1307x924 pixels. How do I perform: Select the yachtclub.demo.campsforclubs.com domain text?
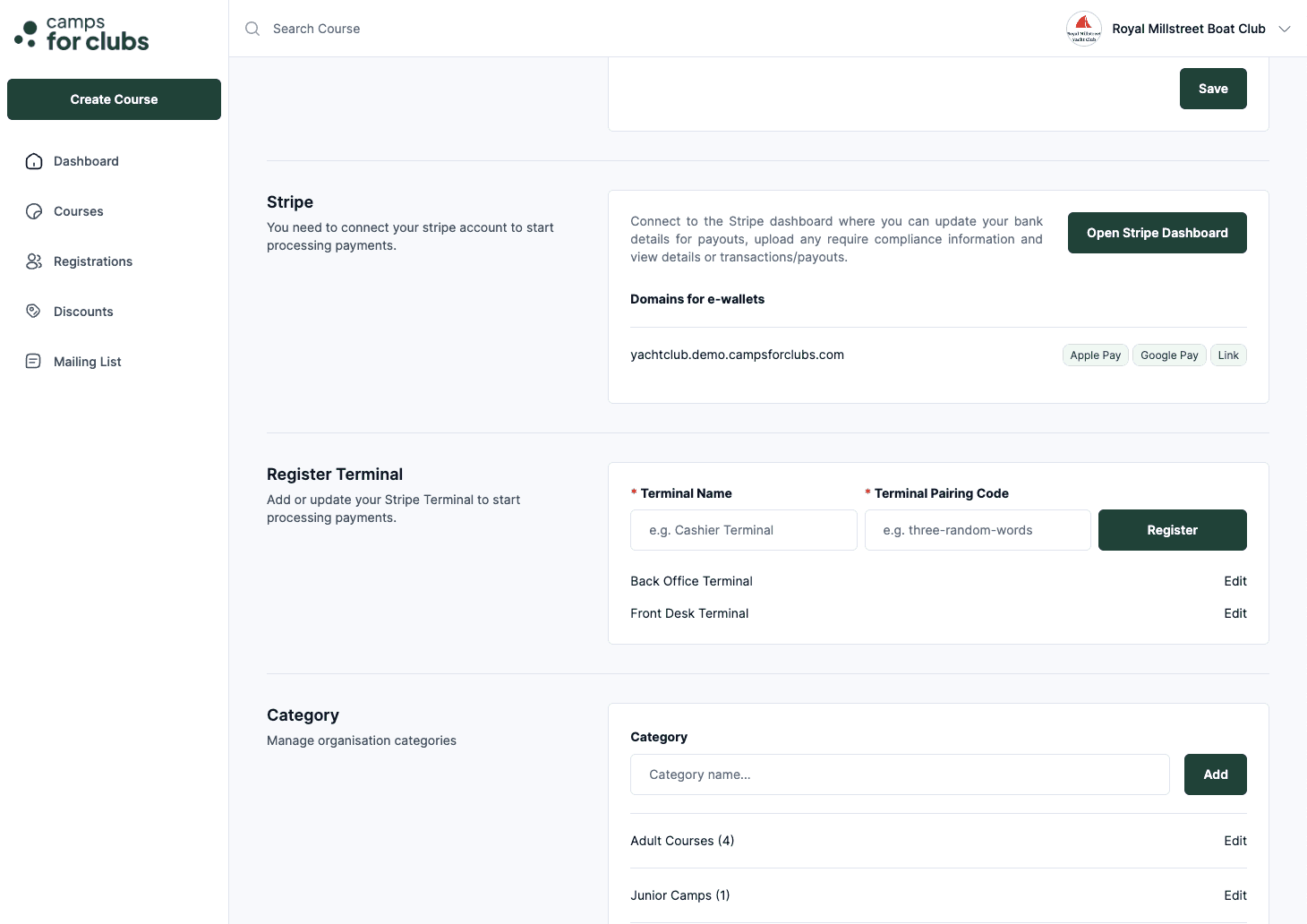click(x=737, y=355)
